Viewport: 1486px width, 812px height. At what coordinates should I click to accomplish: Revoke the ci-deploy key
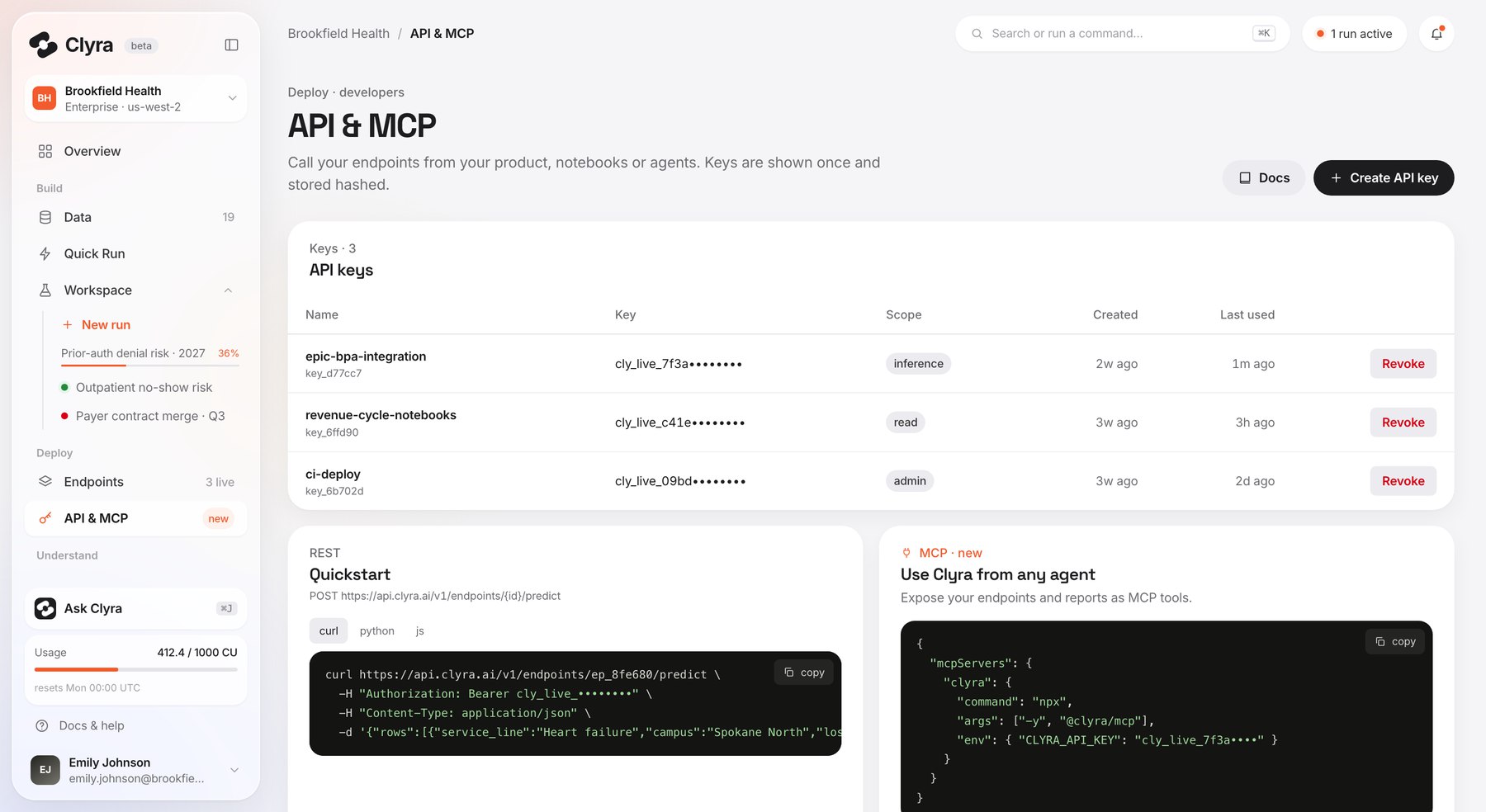pos(1403,481)
